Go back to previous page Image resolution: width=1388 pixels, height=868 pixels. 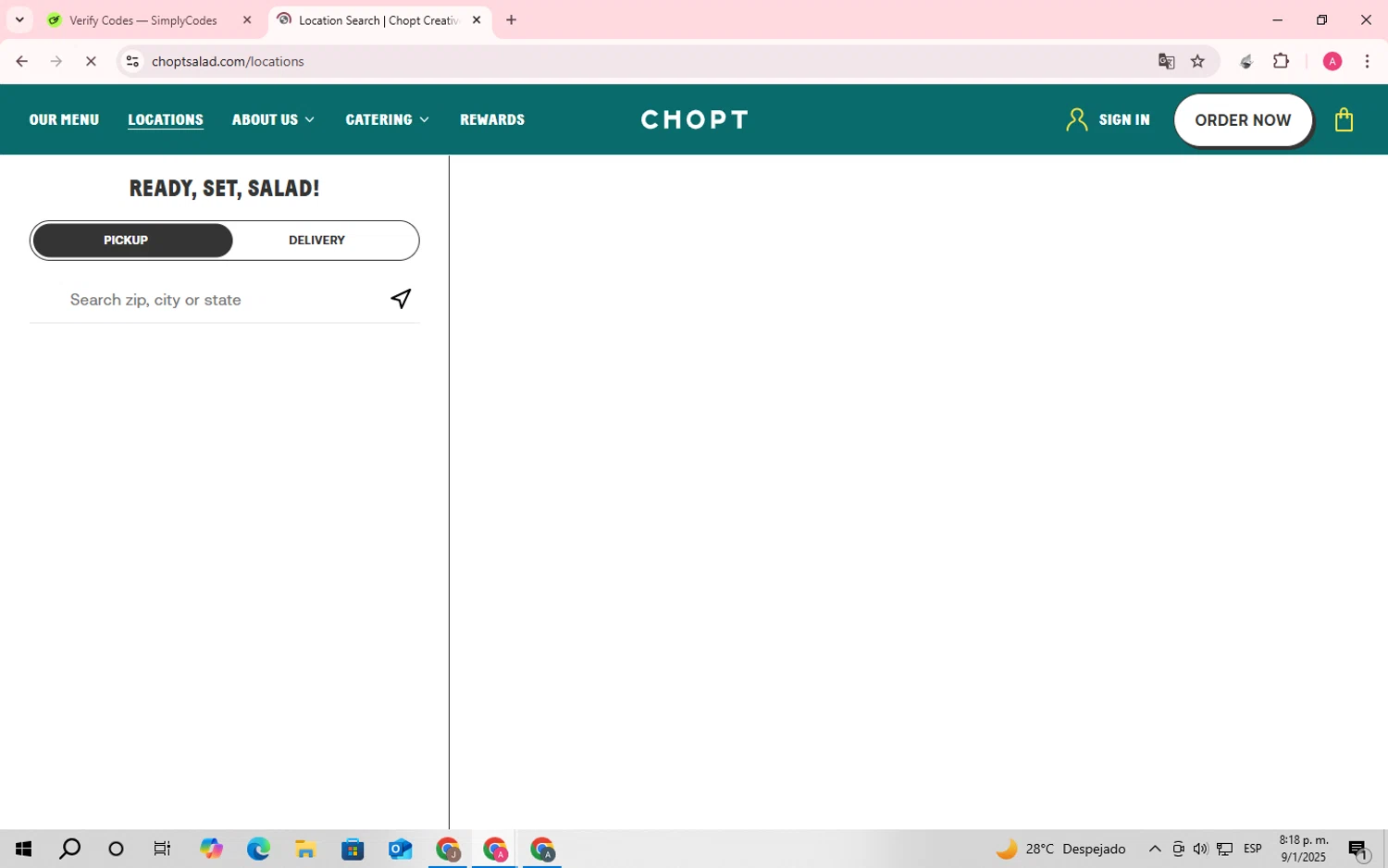[x=21, y=61]
